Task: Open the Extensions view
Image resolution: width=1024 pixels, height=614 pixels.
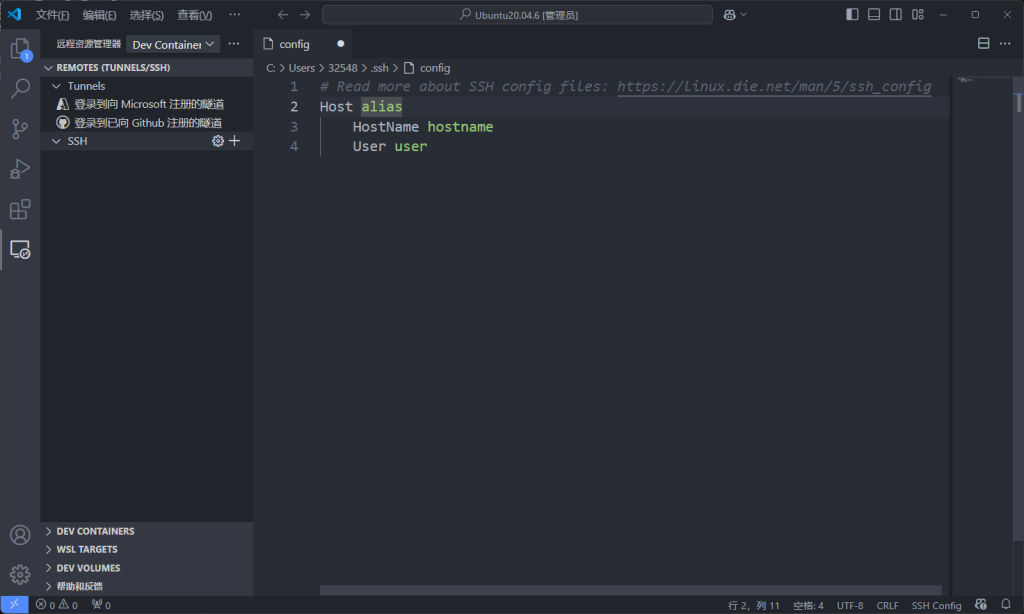Action: click(20, 209)
